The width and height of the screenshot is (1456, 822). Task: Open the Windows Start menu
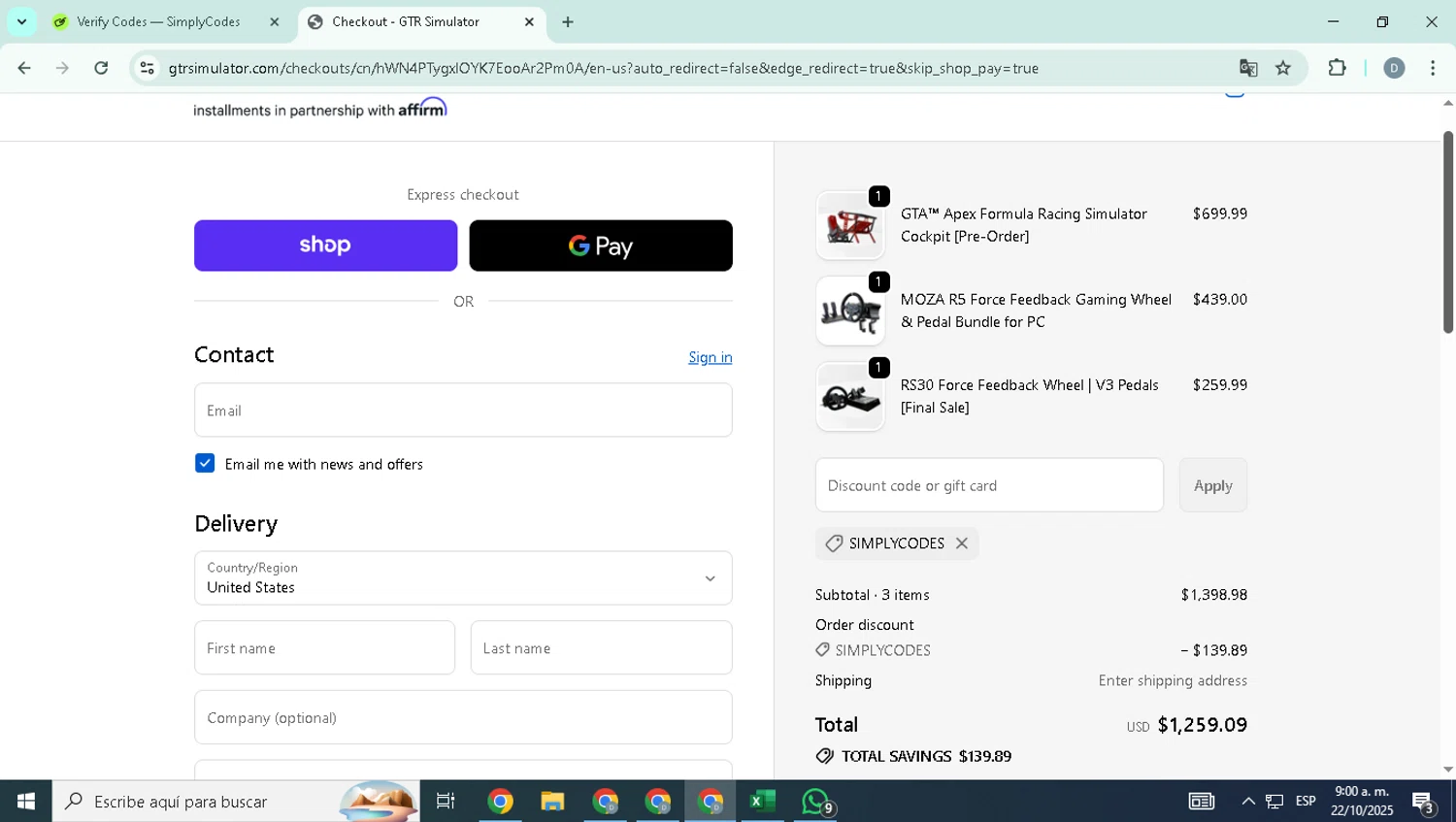tap(26, 801)
